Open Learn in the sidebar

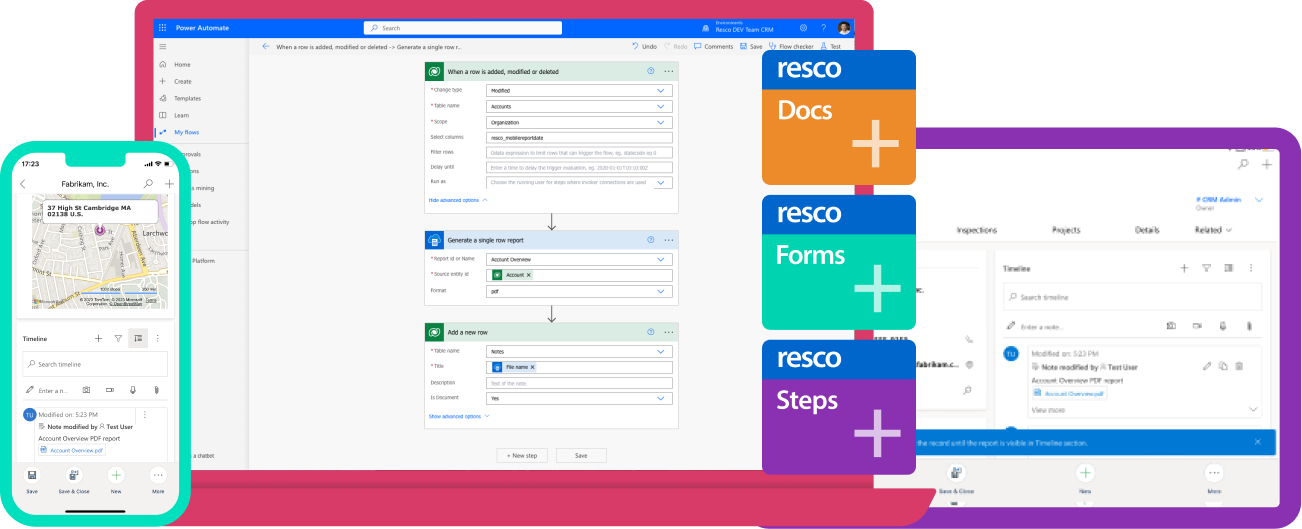coord(175,115)
